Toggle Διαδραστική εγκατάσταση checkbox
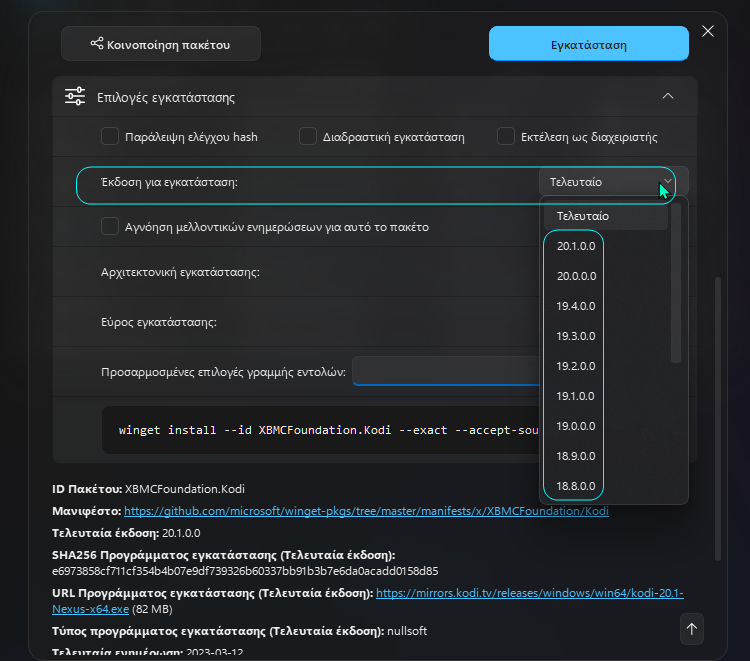Screen dimensions: 750x661 [308, 136]
